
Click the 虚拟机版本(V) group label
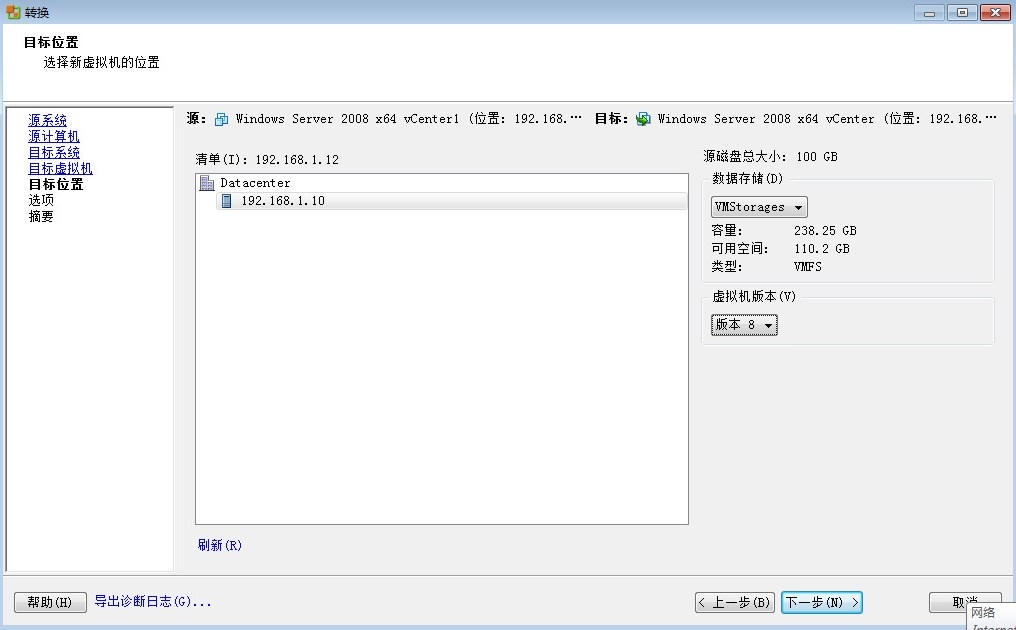754,297
